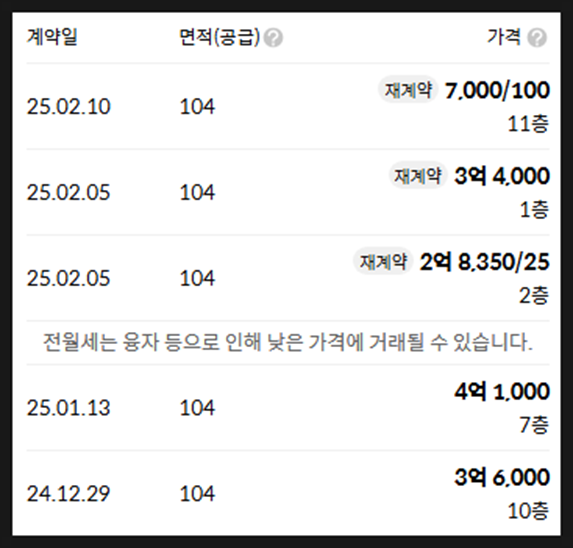The width and height of the screenshot is (573, 548).
Task: Select 11층 floor label
Action: click(528, 124)
